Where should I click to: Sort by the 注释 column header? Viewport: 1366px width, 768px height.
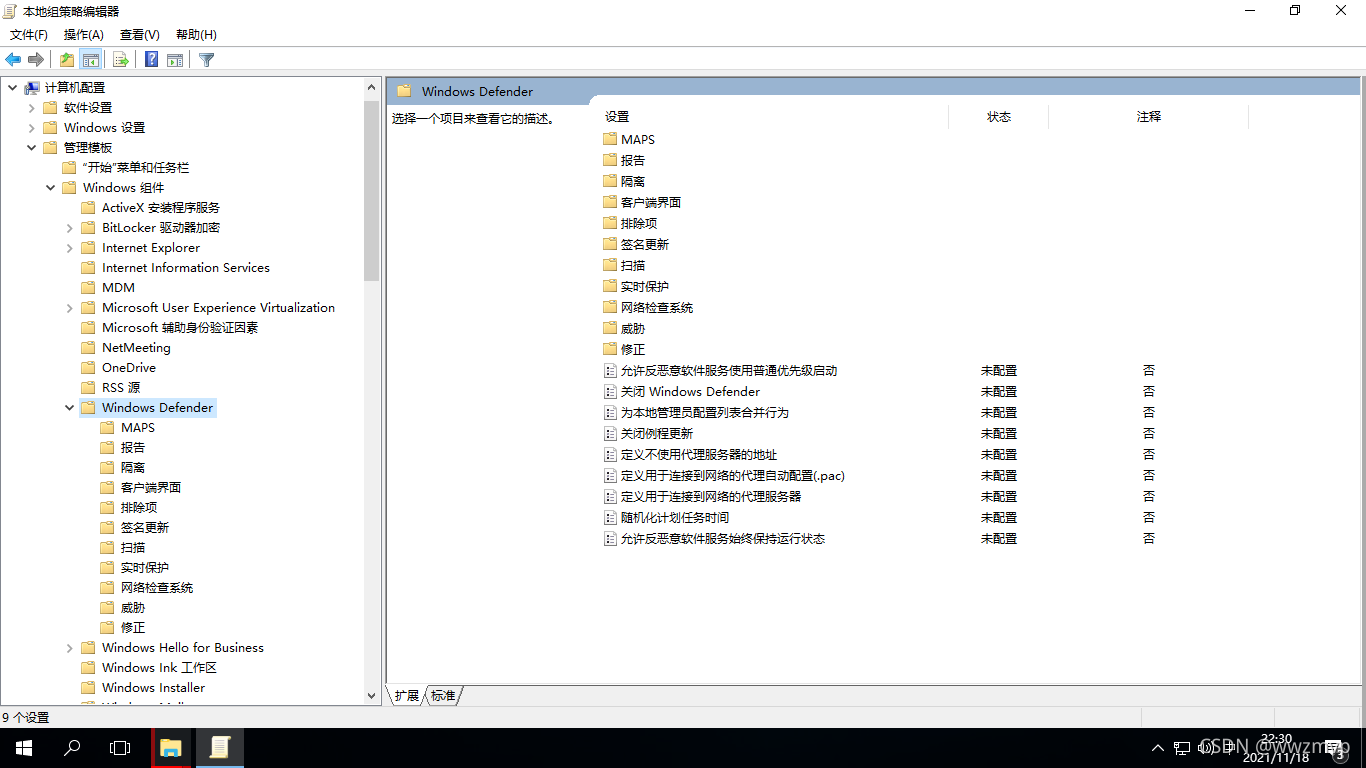[1149, 117]
